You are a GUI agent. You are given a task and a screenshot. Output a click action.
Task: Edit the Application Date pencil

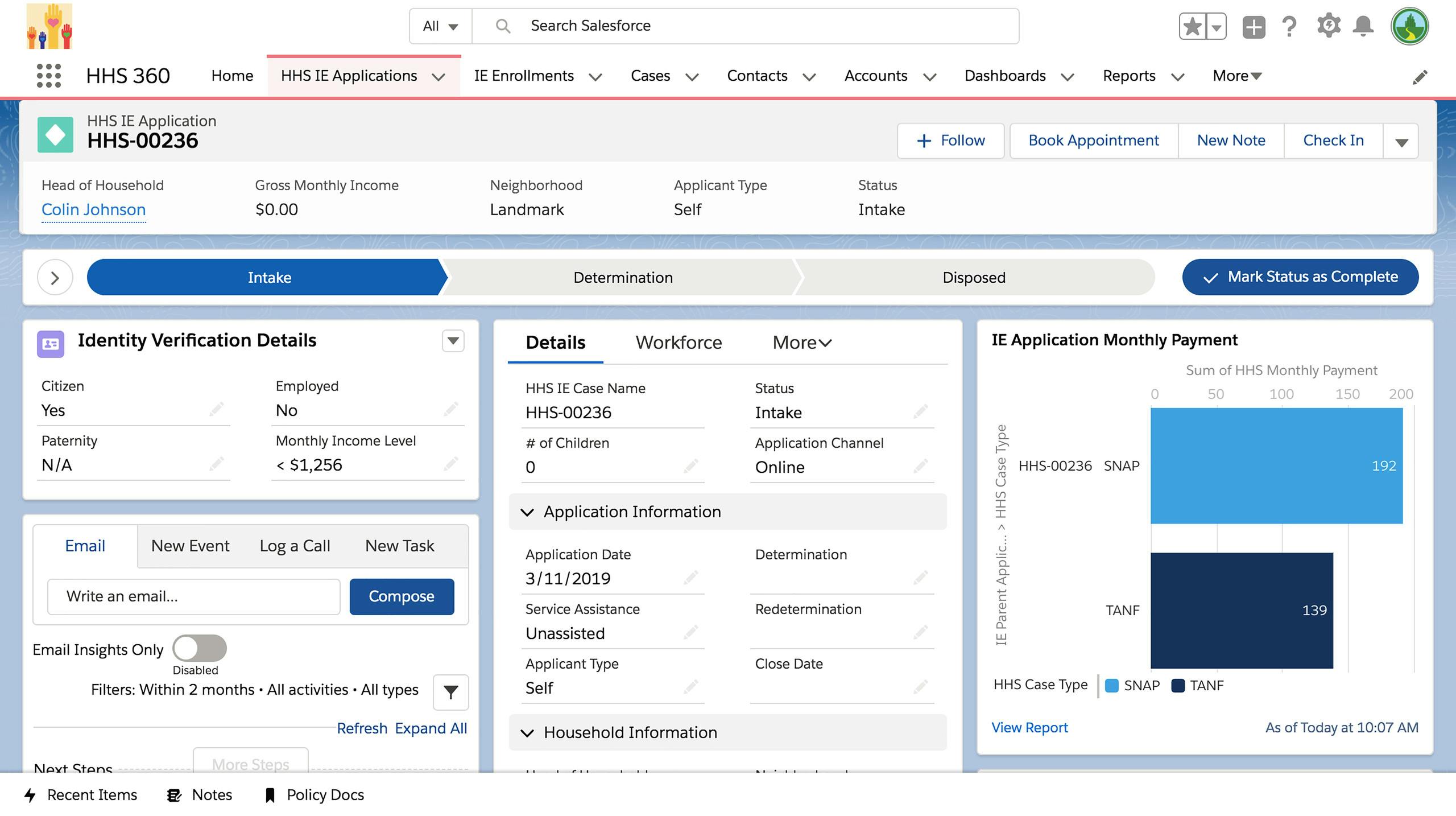[x=691, y=578]
